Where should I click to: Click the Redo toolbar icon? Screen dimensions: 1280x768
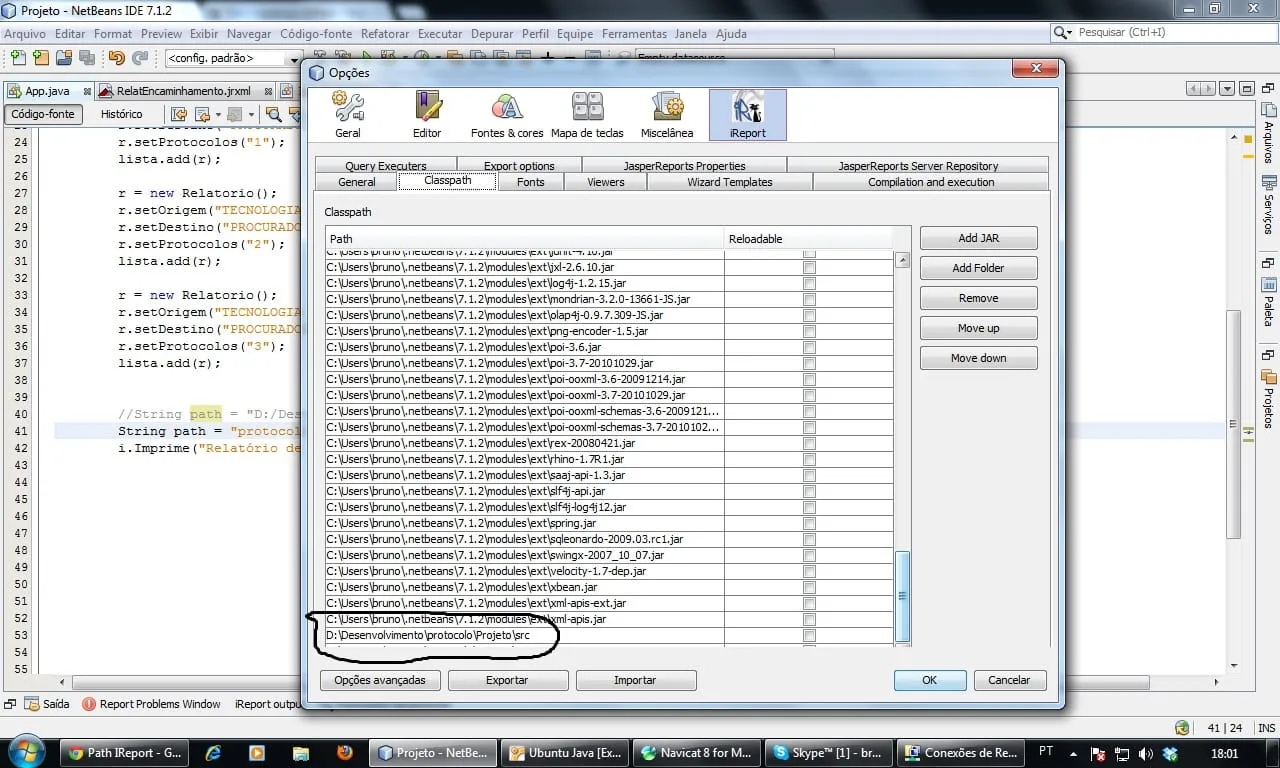[140, 58]
